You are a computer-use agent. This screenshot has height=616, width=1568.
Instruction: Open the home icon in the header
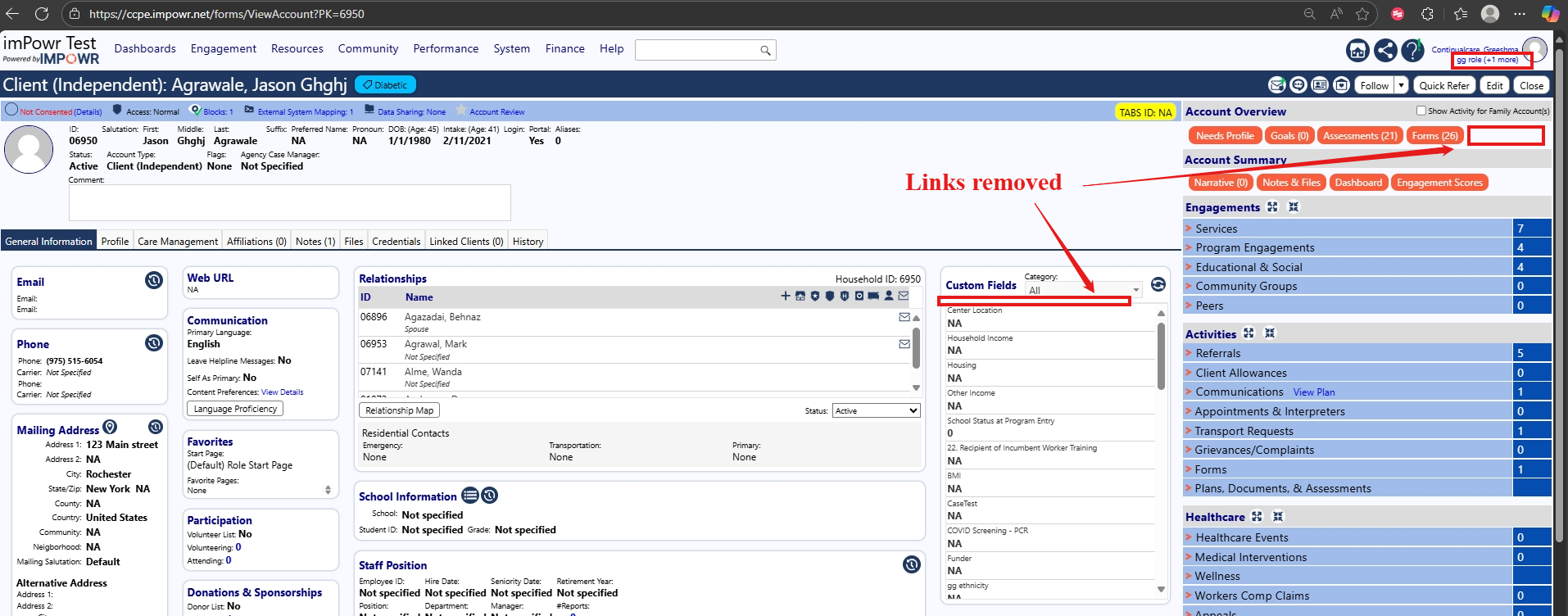(x=1357, y=51)
